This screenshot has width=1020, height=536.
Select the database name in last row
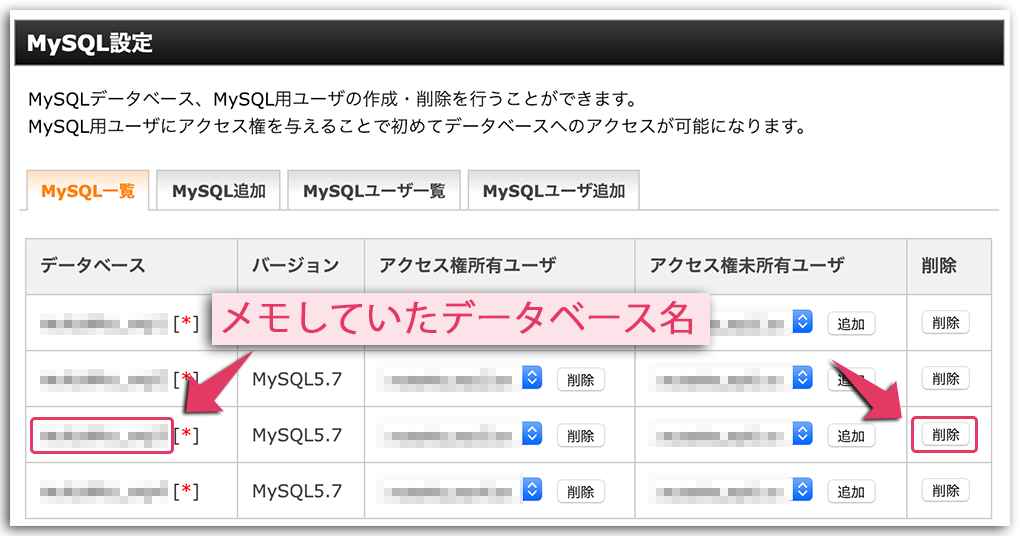tap(103, 491)
